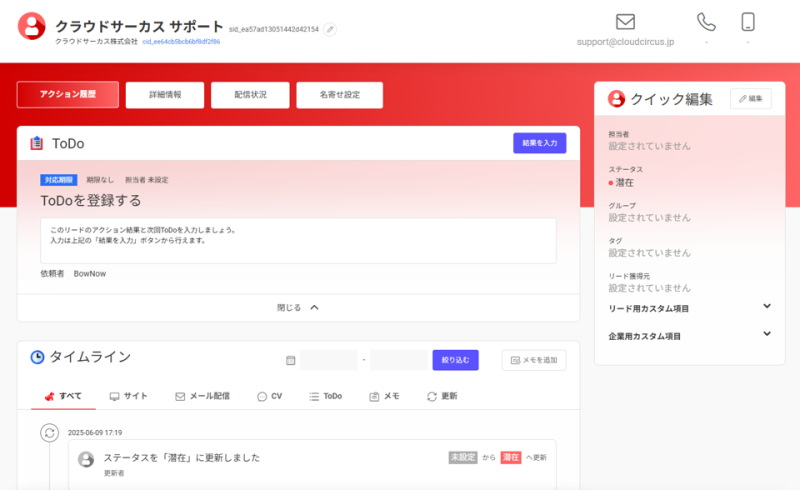Screen dimensions: 800x490
Task: Click the email envelope icon
Action: tap(625, 22)
